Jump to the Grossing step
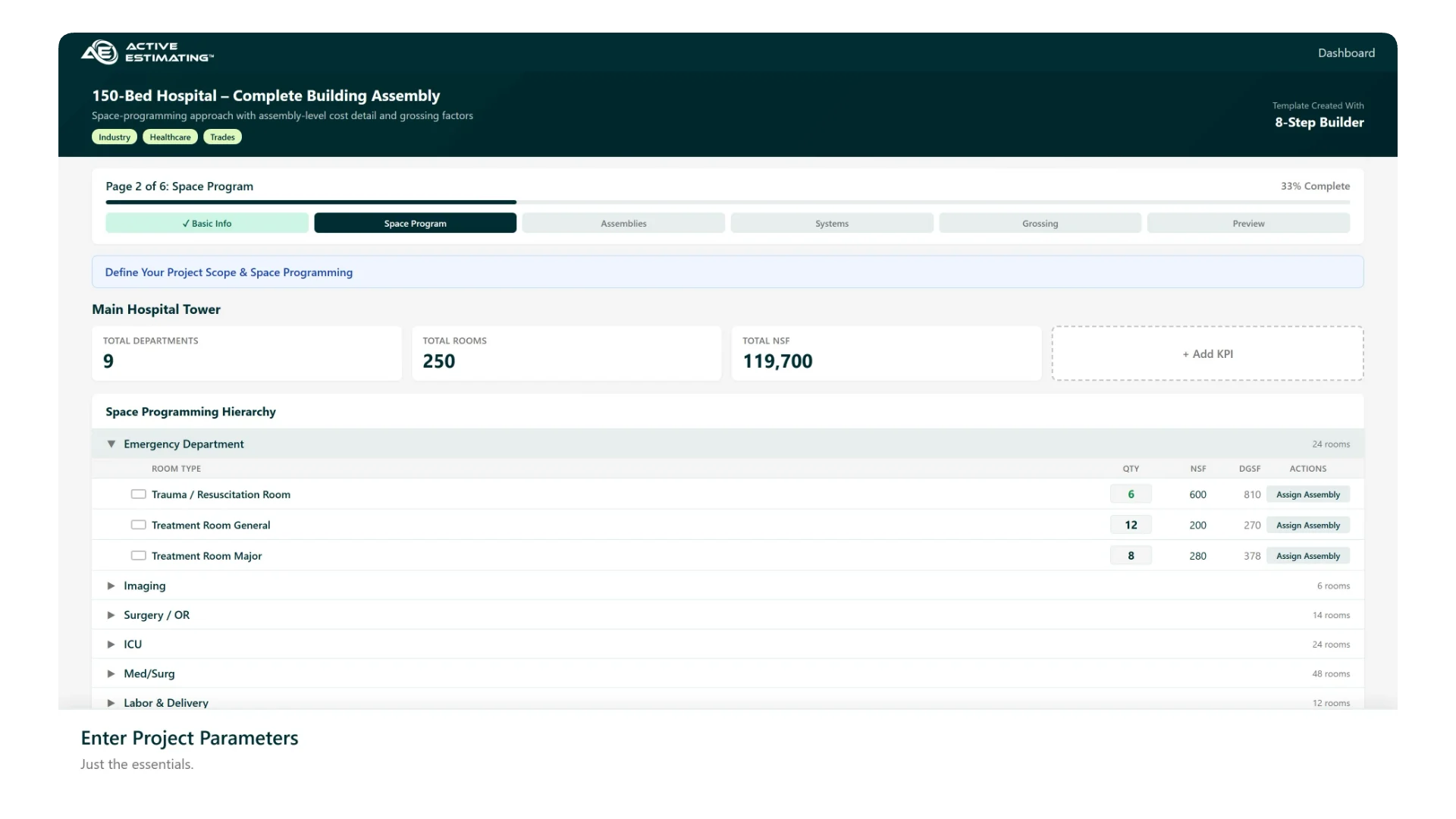 [1040, 223]
